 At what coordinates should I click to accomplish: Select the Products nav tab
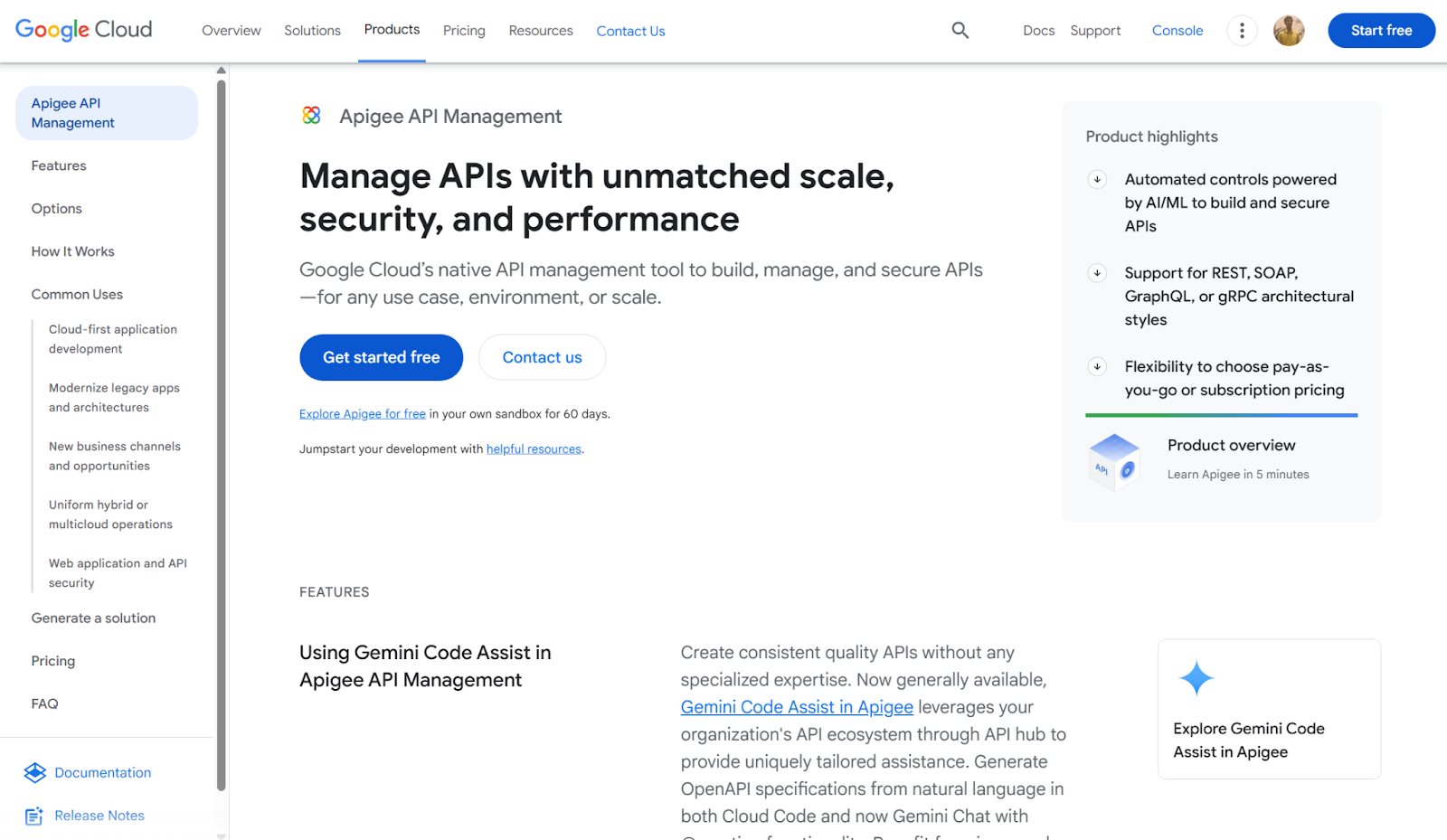tap(392, 30)
